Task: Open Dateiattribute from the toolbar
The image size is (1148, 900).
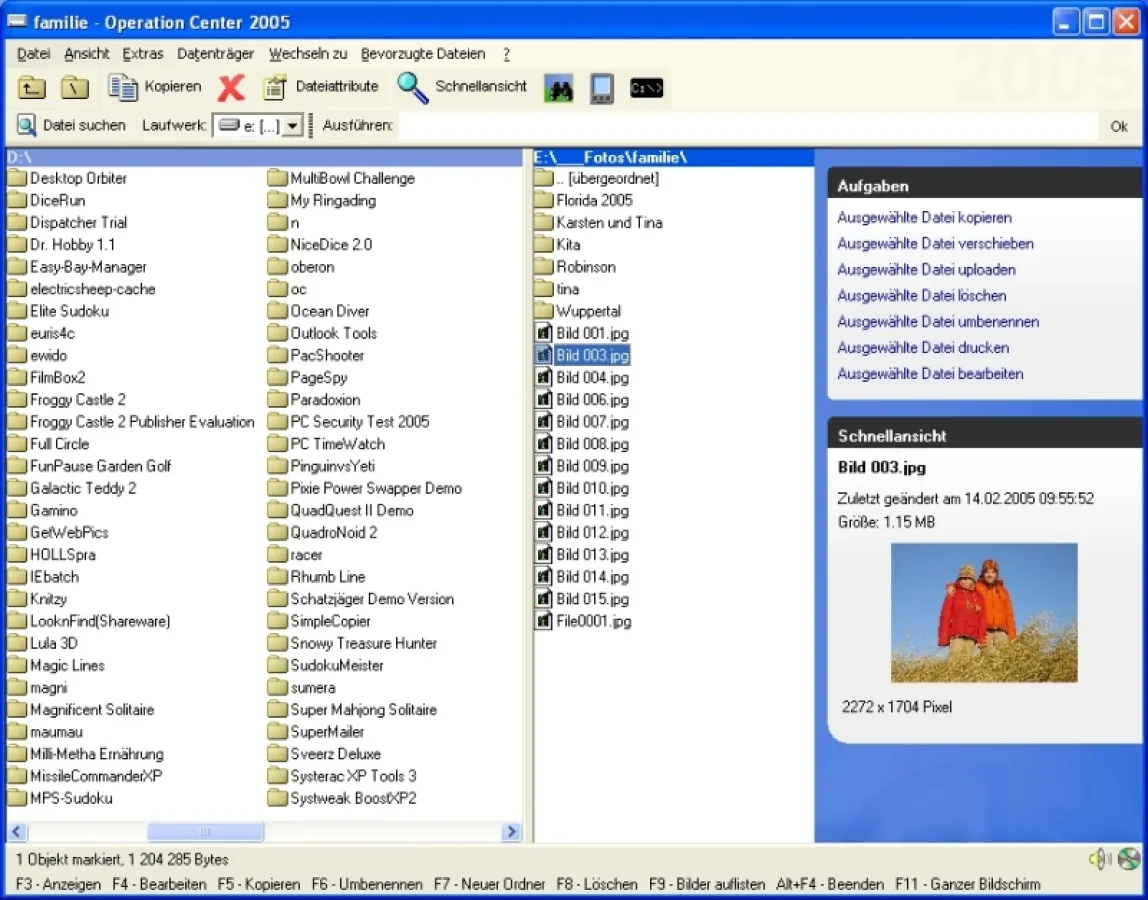Action: click(321, 87)
